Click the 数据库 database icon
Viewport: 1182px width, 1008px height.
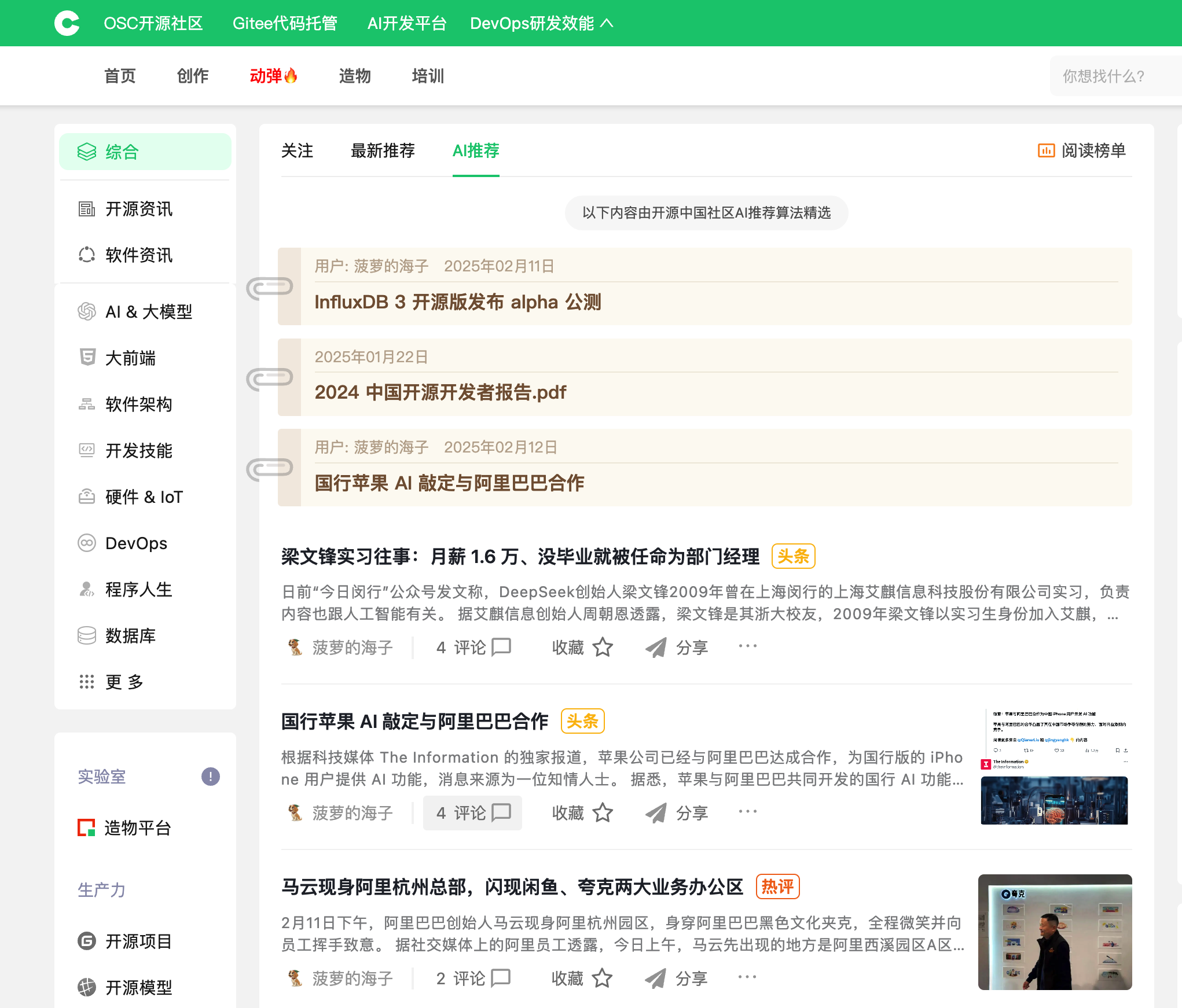point(87,635)
